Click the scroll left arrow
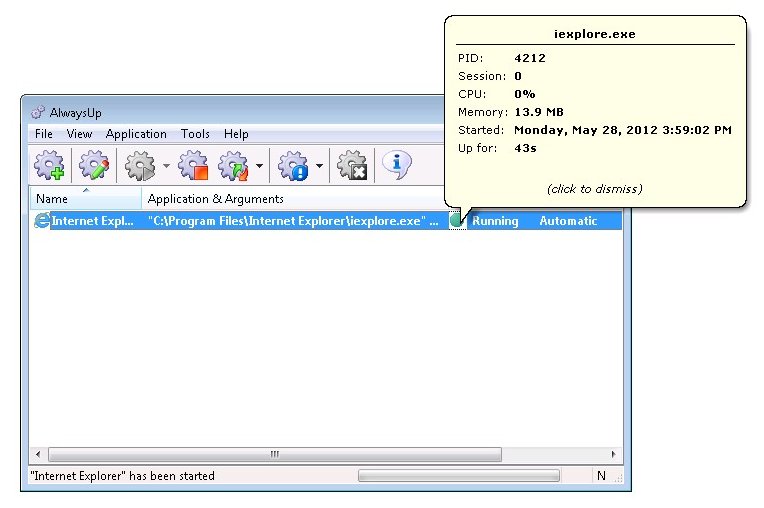 pyautogui.click(x=38, y=454)
